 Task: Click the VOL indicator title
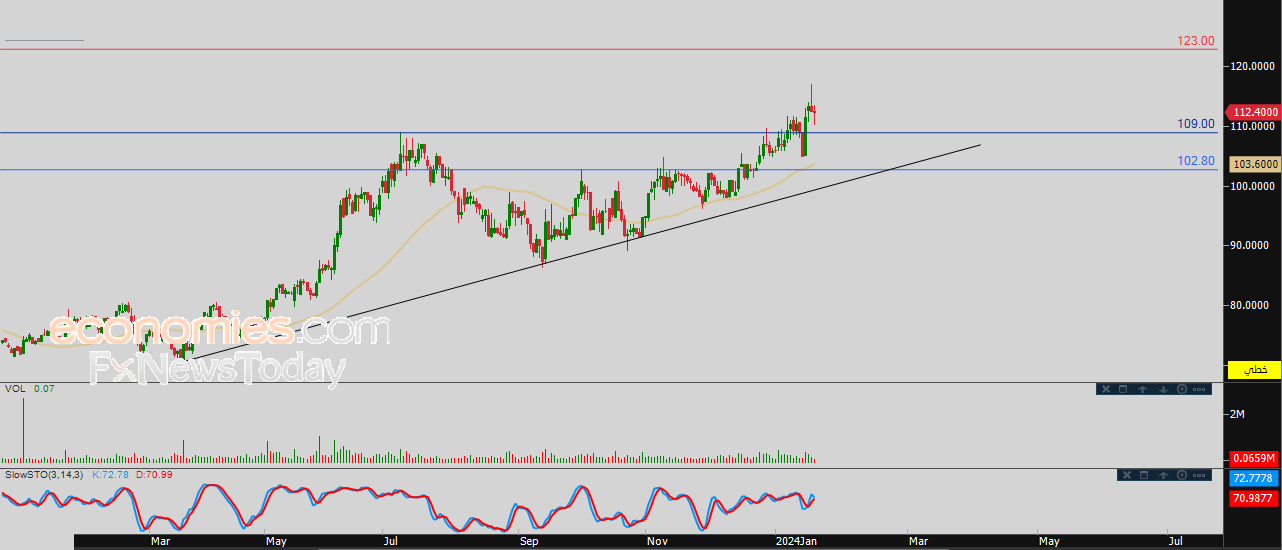point(15,388)
